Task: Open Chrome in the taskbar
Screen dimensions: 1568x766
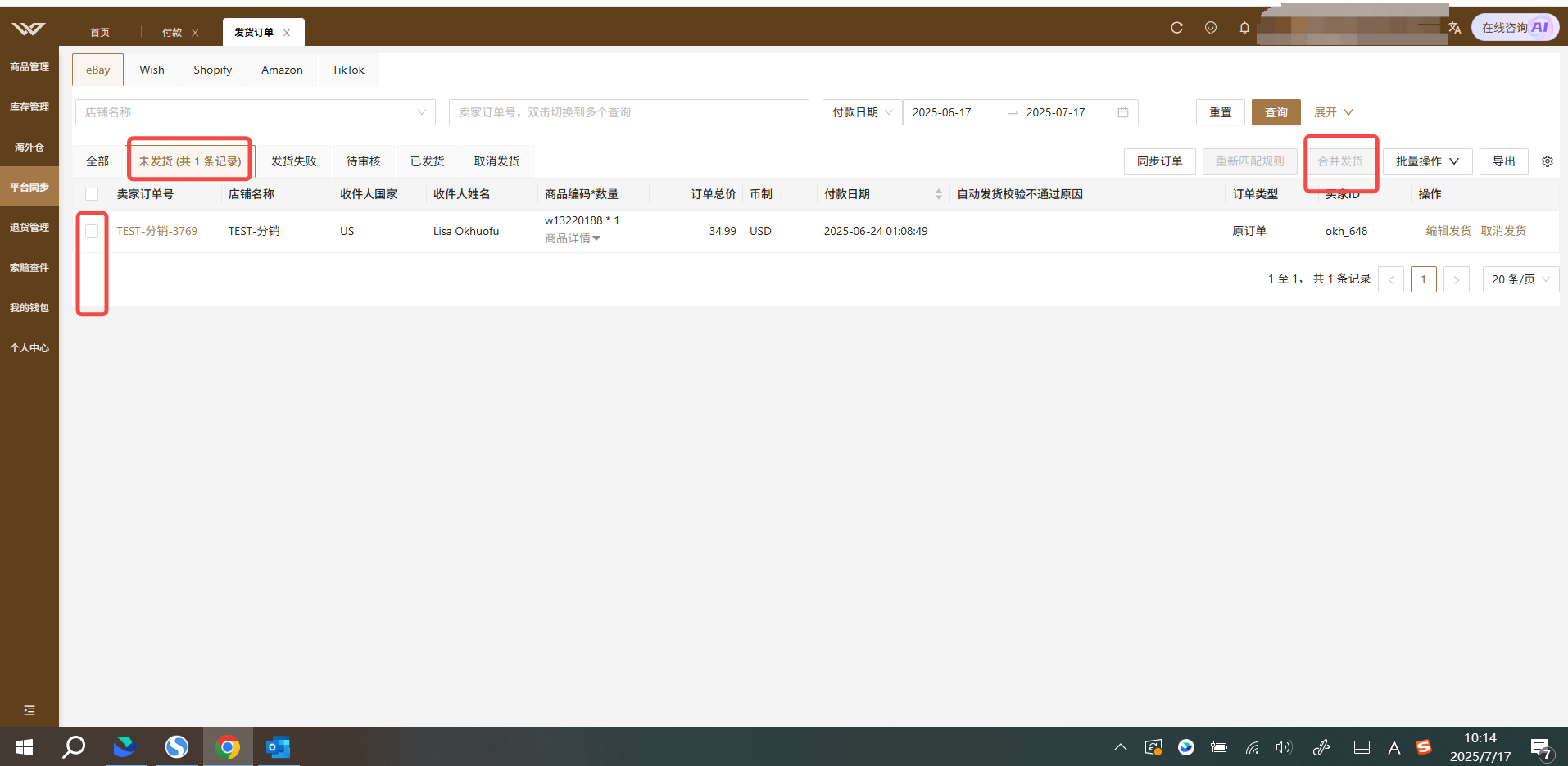Action: pos(228,747)
